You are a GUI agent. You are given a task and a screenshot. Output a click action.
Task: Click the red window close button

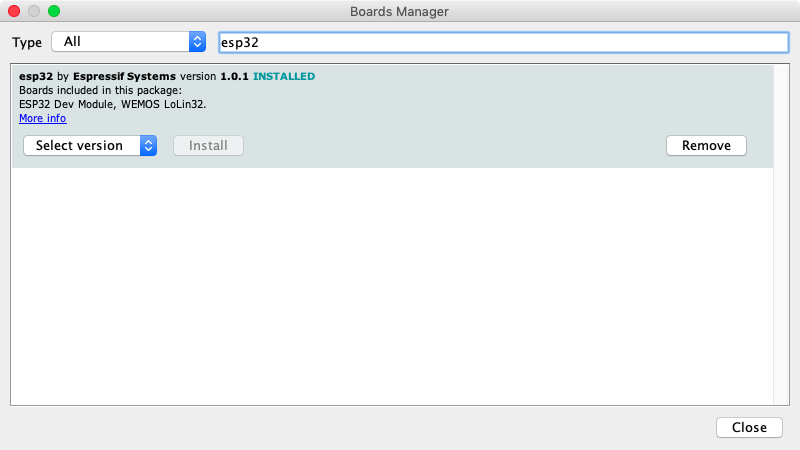tap(14, 11)
